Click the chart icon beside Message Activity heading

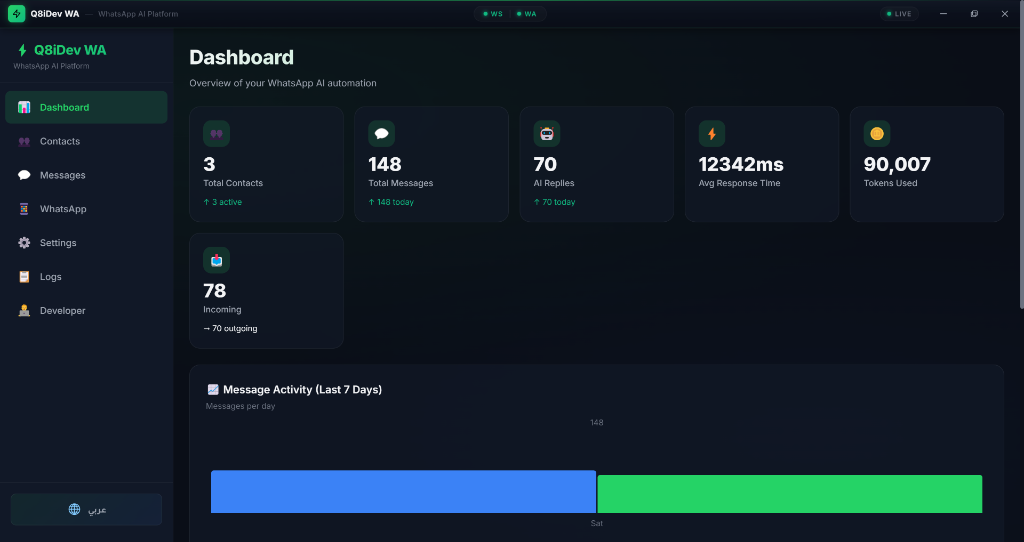tap(213, 389)
